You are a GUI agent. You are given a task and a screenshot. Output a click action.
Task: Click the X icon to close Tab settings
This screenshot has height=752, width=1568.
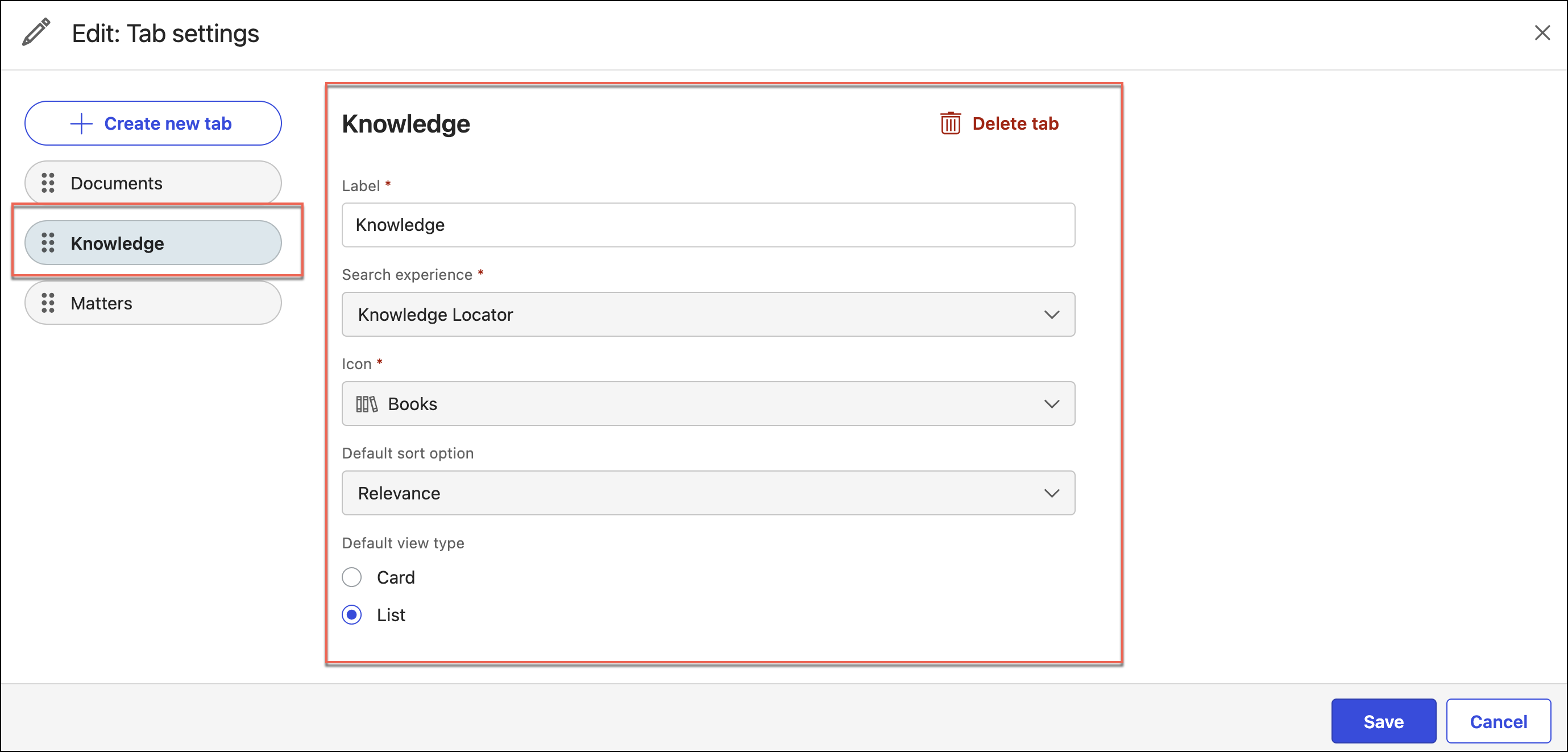[1543, 33]
